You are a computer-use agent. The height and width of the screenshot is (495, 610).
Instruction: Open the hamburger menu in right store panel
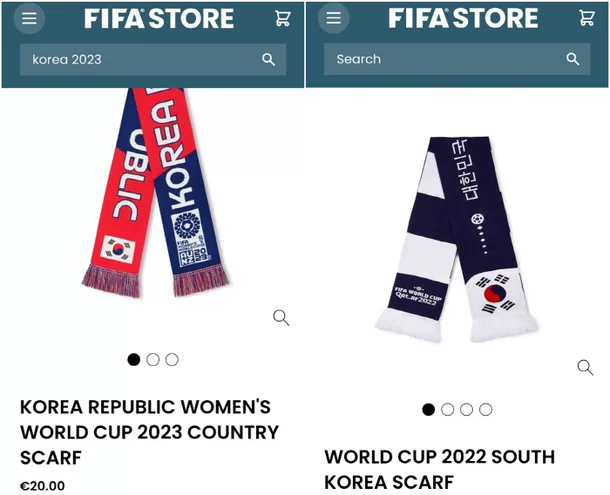(x=333, y=19)
